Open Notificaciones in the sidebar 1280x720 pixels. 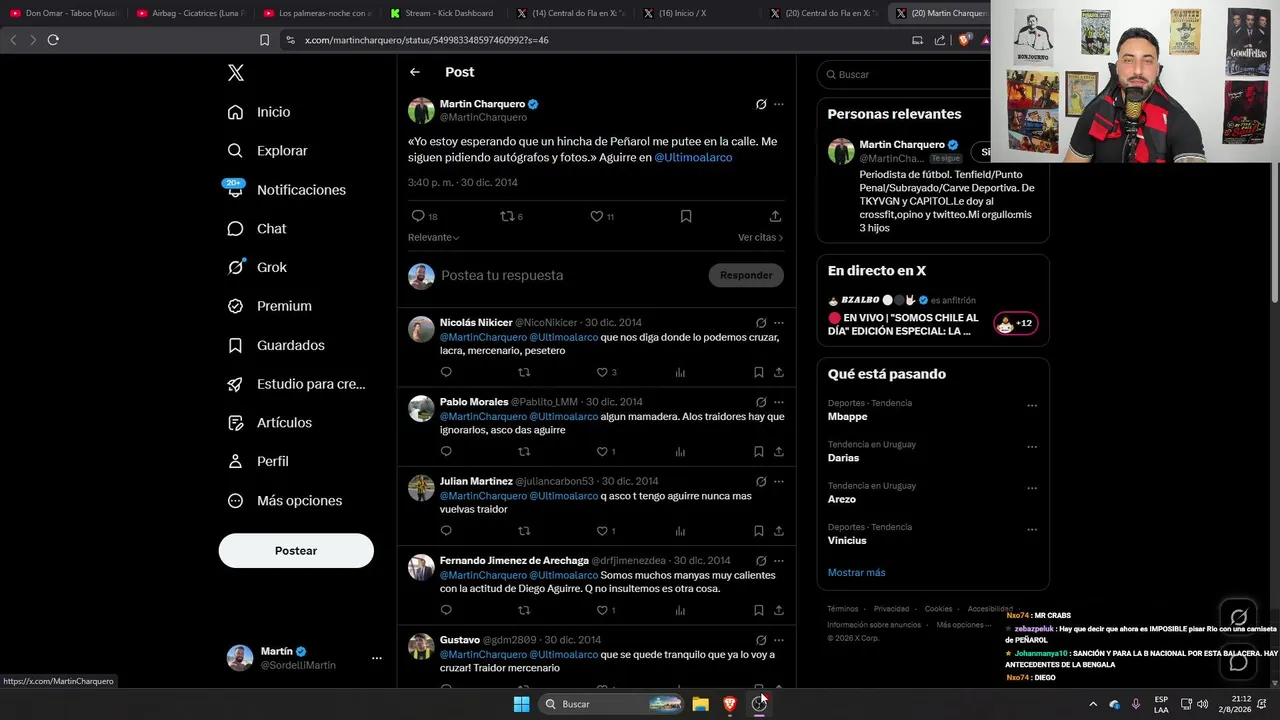[x=286, y=190]
